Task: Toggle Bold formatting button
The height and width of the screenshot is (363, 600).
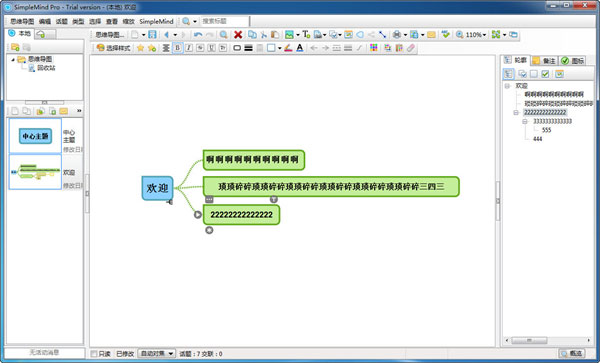Action: pos(177,48)
